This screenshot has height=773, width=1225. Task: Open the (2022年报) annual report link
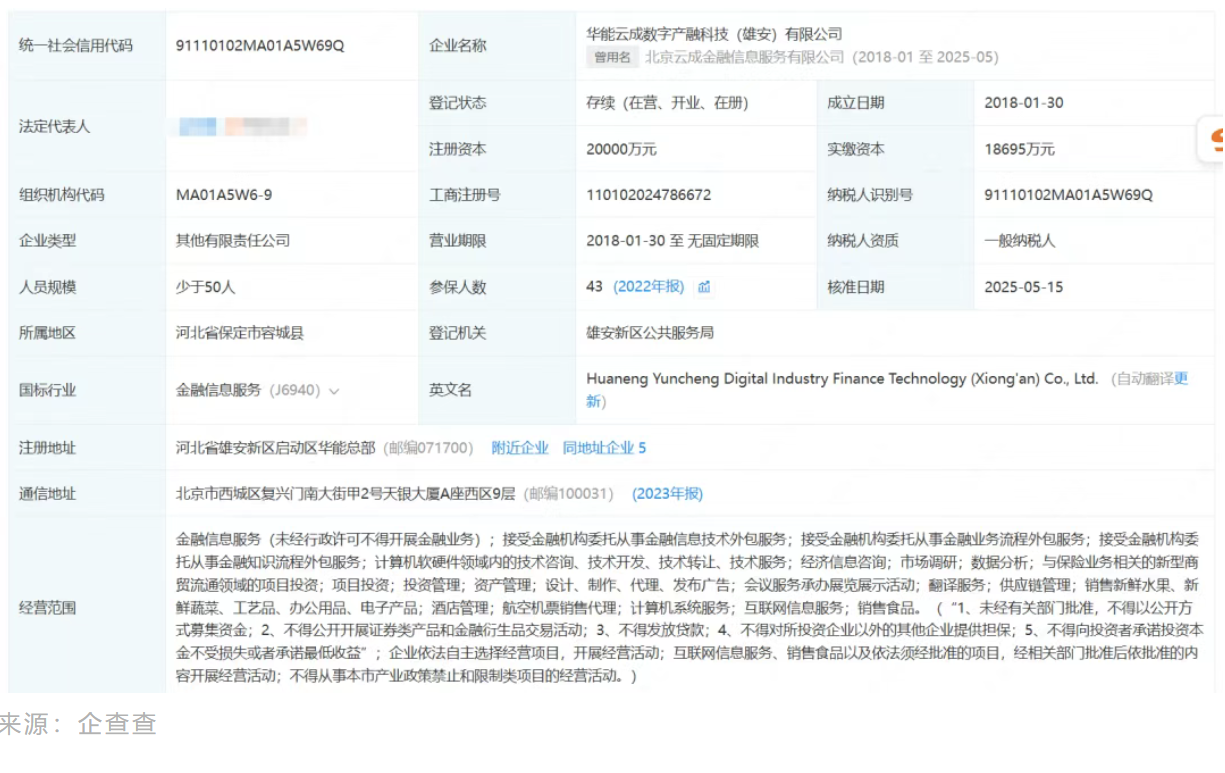pyautogui.click(x=649, y=287)
